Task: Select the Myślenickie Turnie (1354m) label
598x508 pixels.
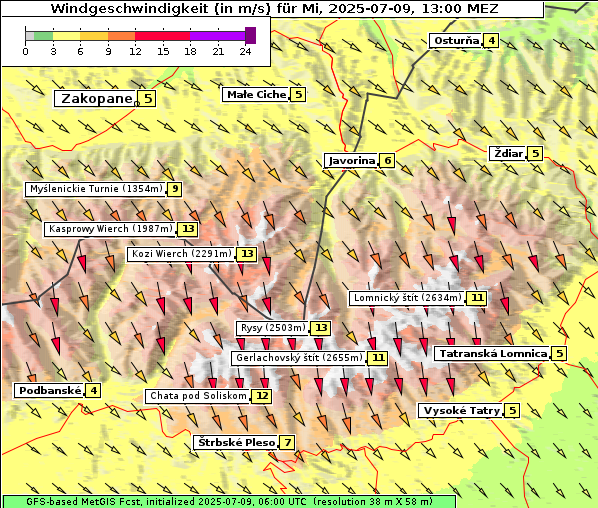Action: (96, 189)
